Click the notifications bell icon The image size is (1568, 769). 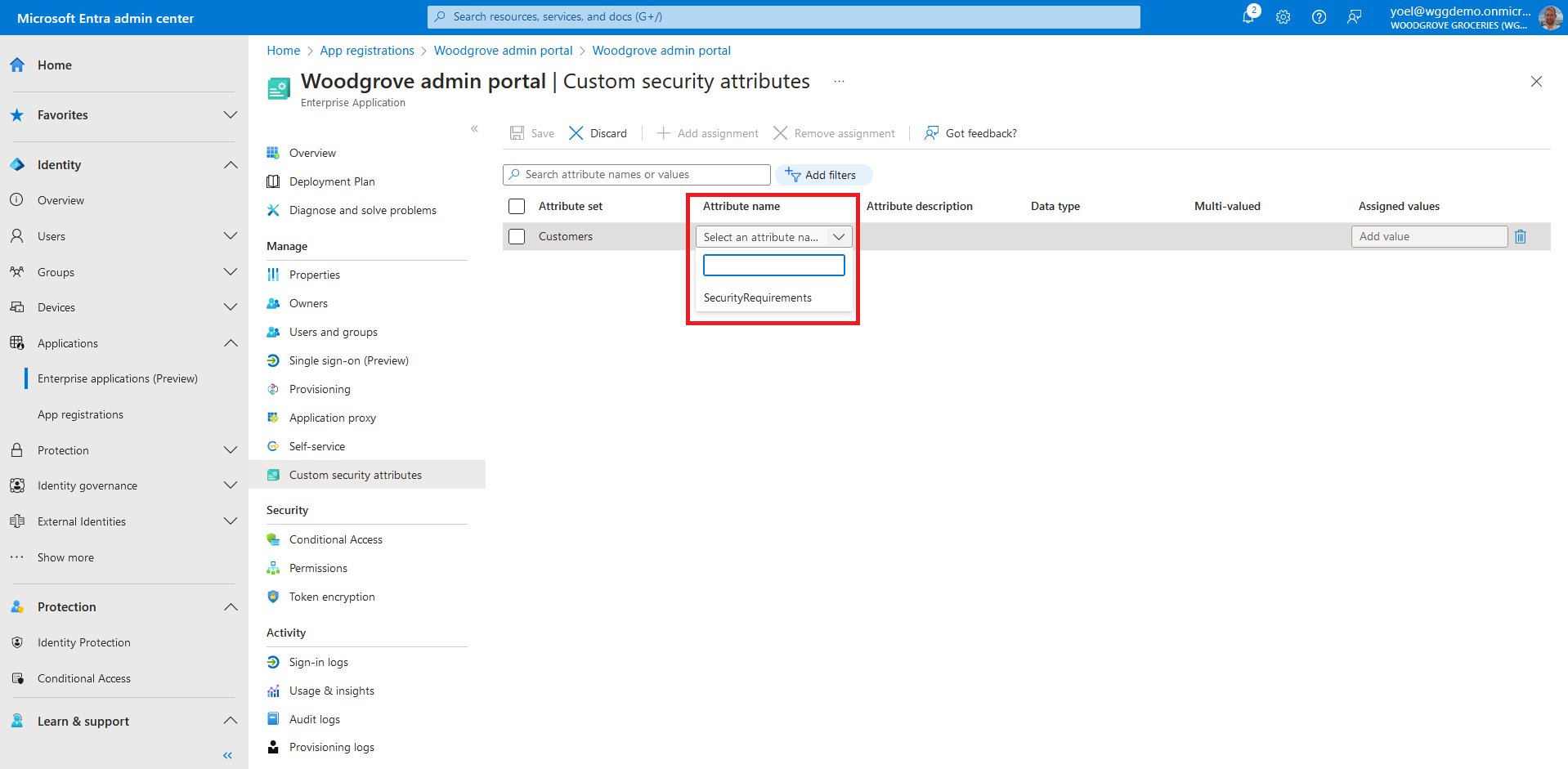[1248, 16]
